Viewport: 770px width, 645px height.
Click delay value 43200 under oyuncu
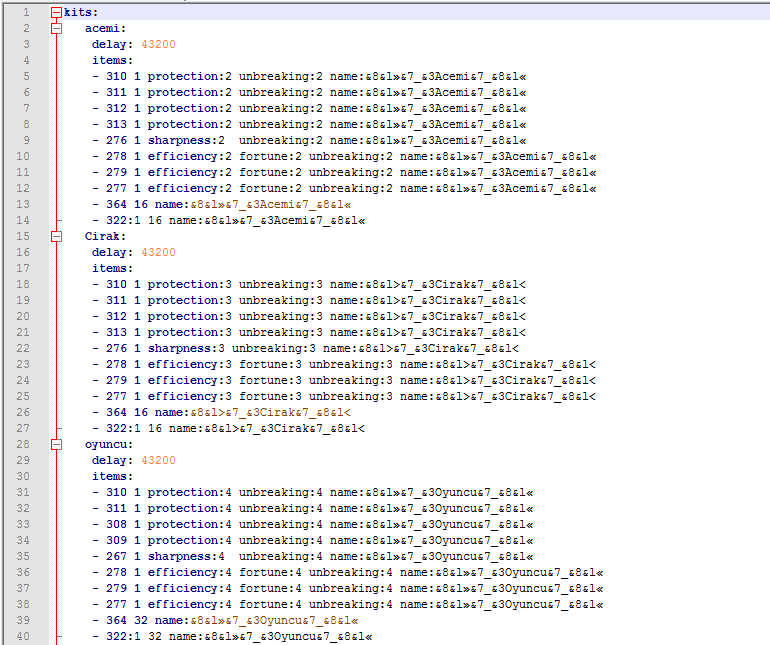point(158,460)
